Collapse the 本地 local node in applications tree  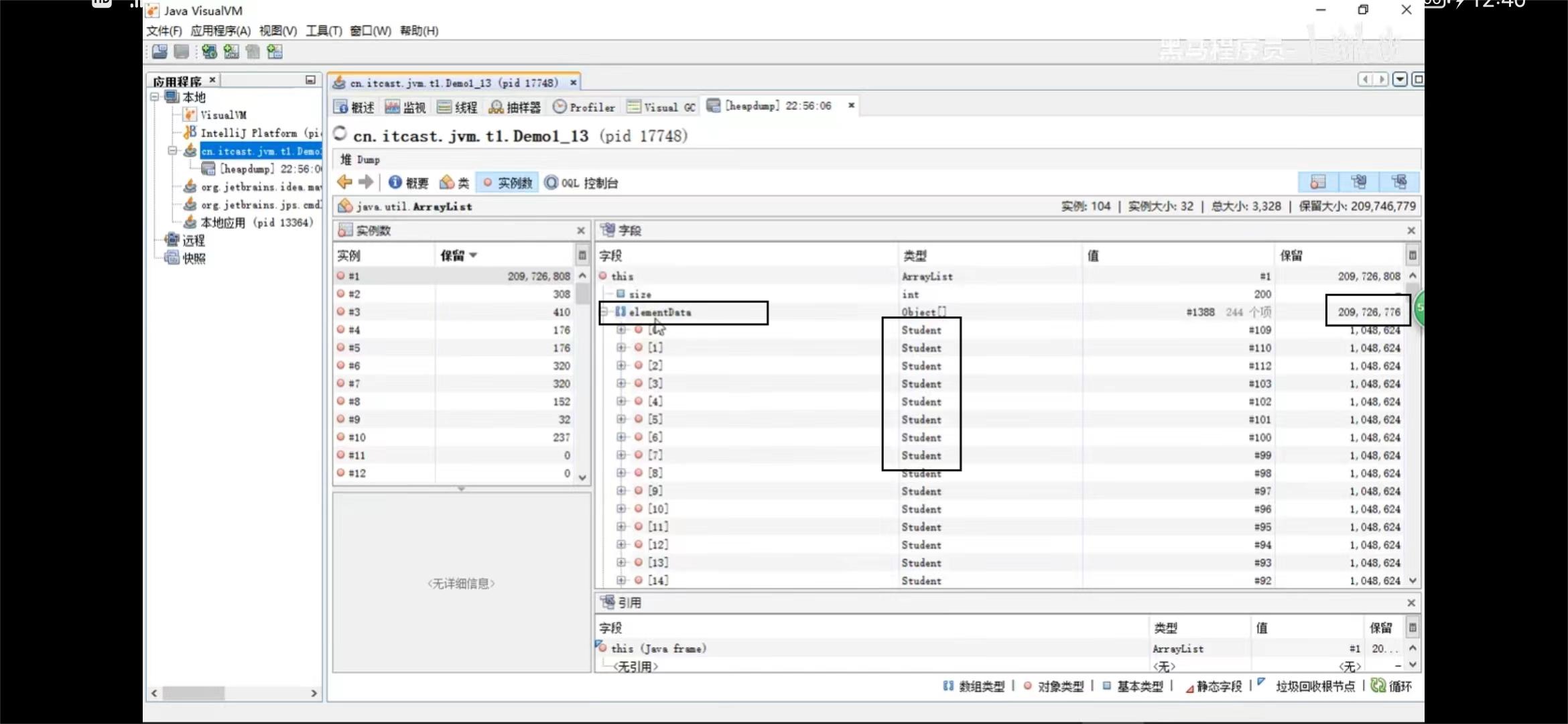click(154, 97)
